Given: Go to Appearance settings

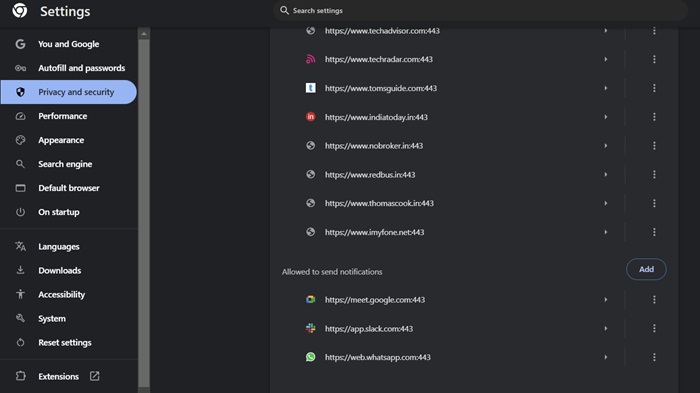Looking at the screenshot, I should (68, 140).
